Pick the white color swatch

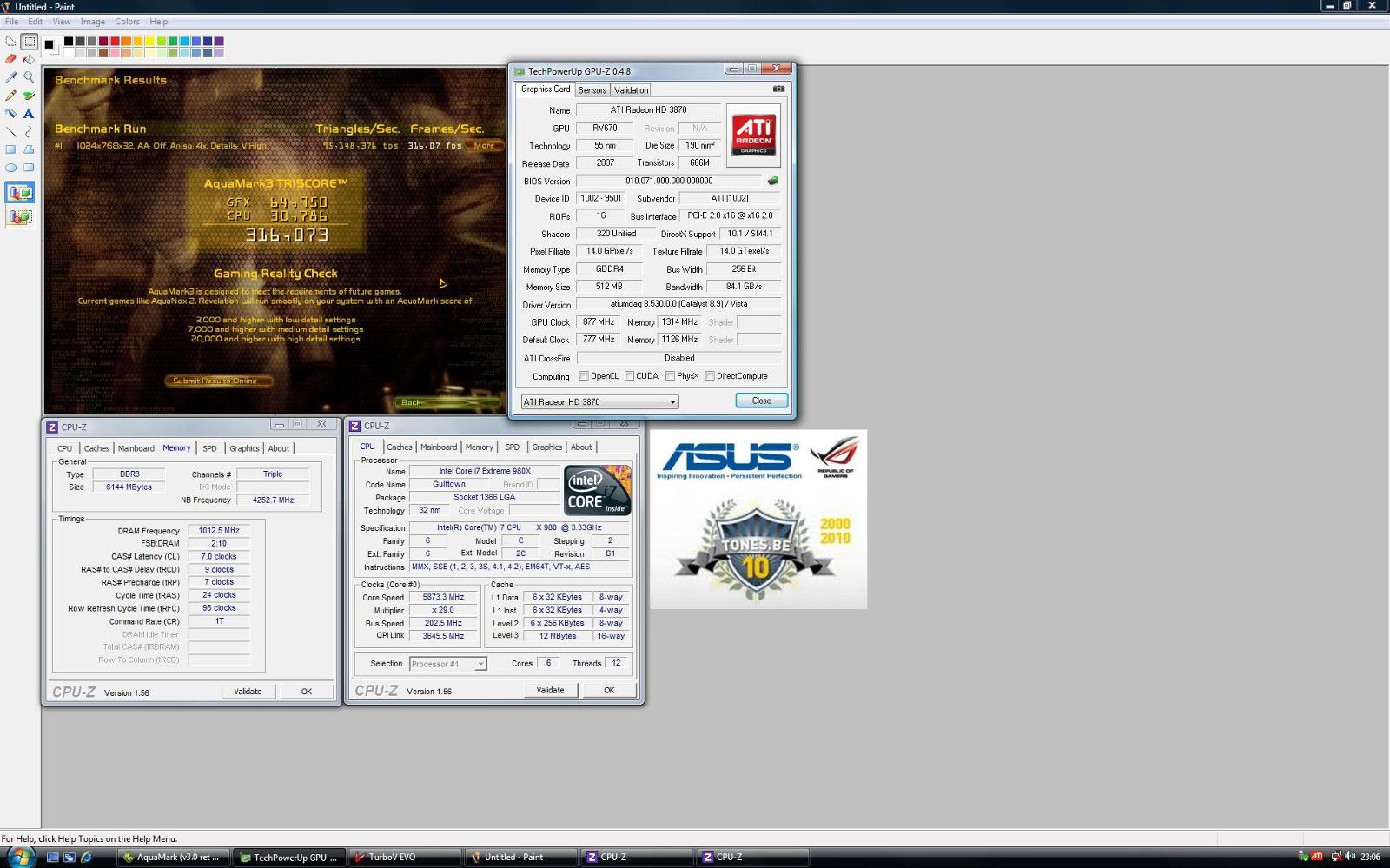tap(69, 52)
